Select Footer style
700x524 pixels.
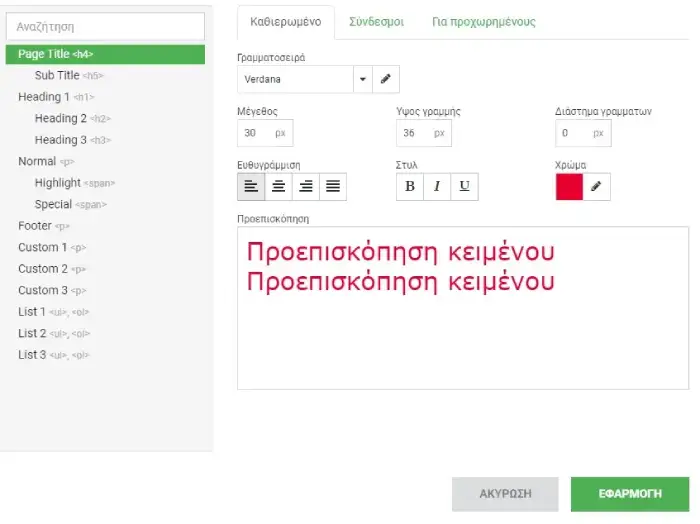44,226
